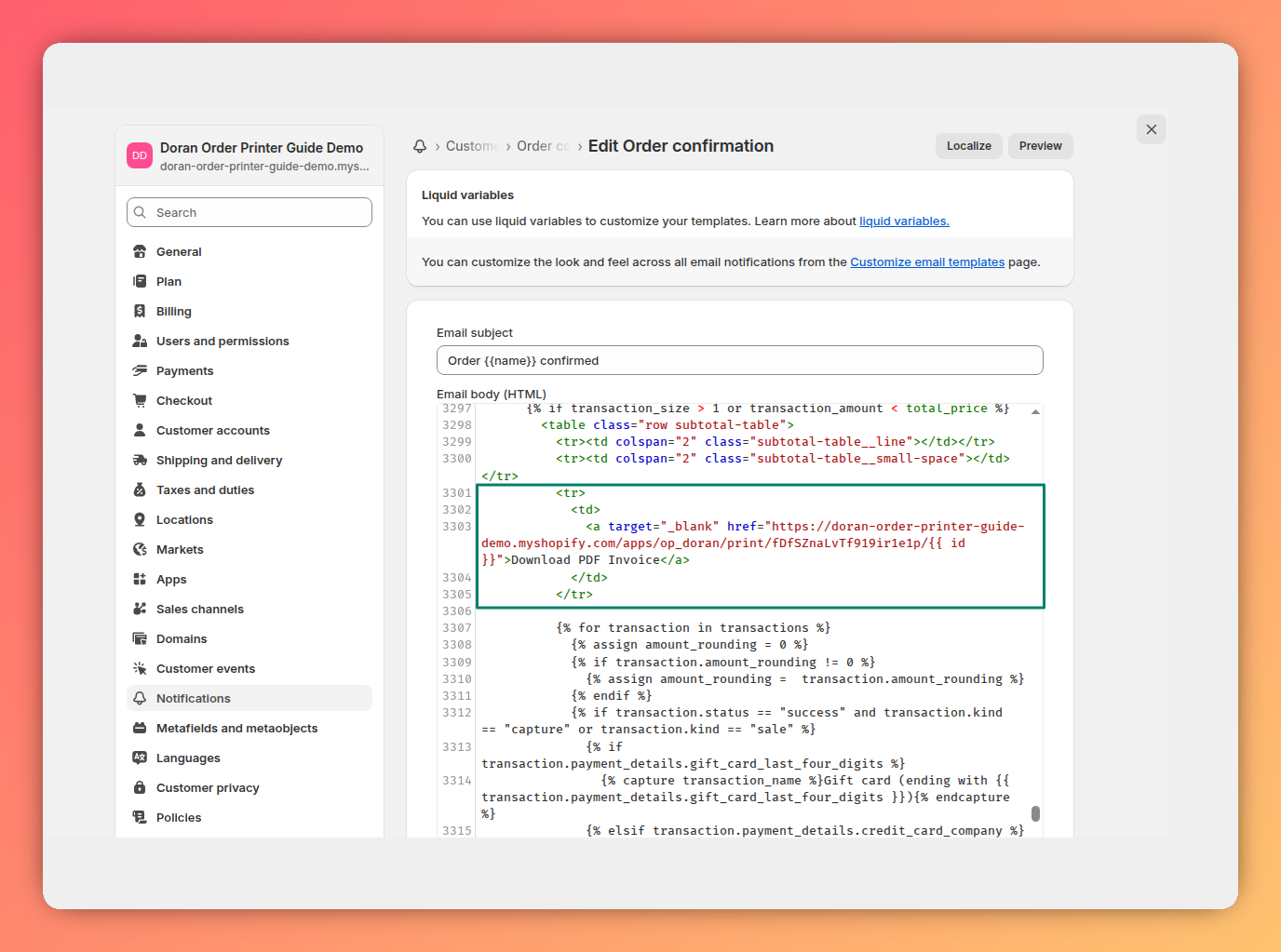Click the Policies icon
The image size is (1281, 952).
(x=140, y=817)
